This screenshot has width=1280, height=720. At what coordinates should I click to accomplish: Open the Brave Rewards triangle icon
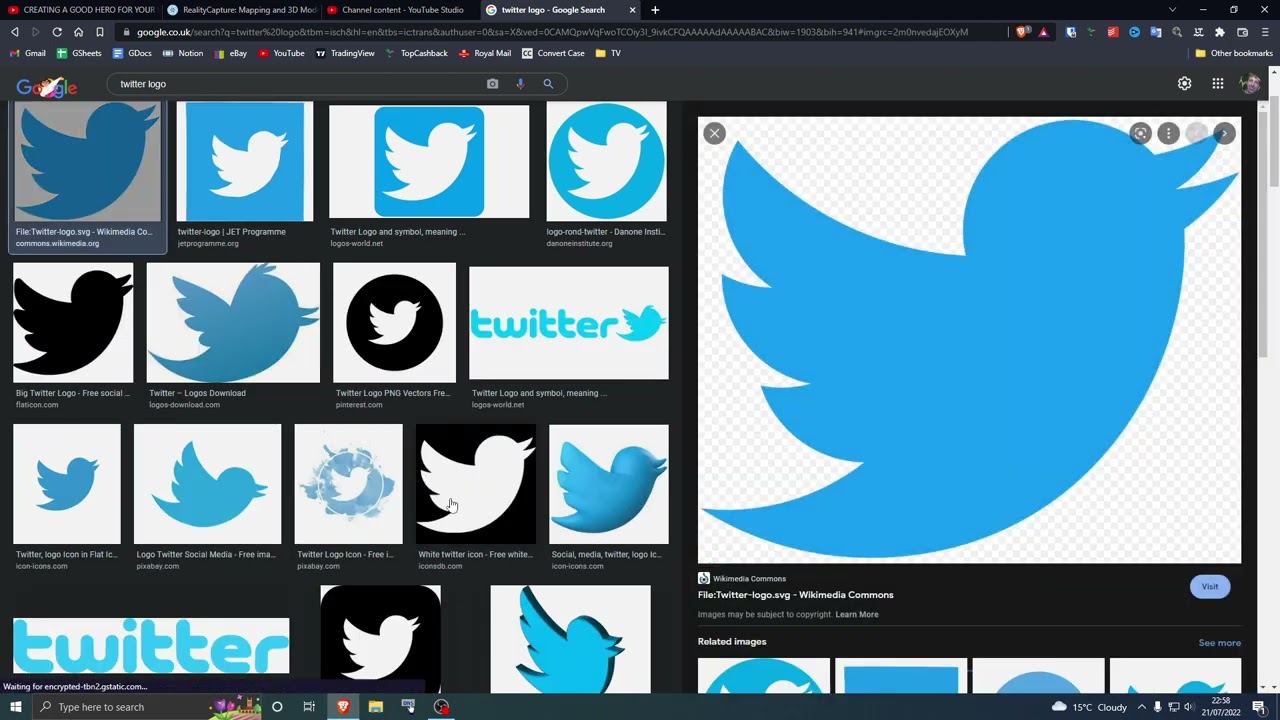(1043, 32)
